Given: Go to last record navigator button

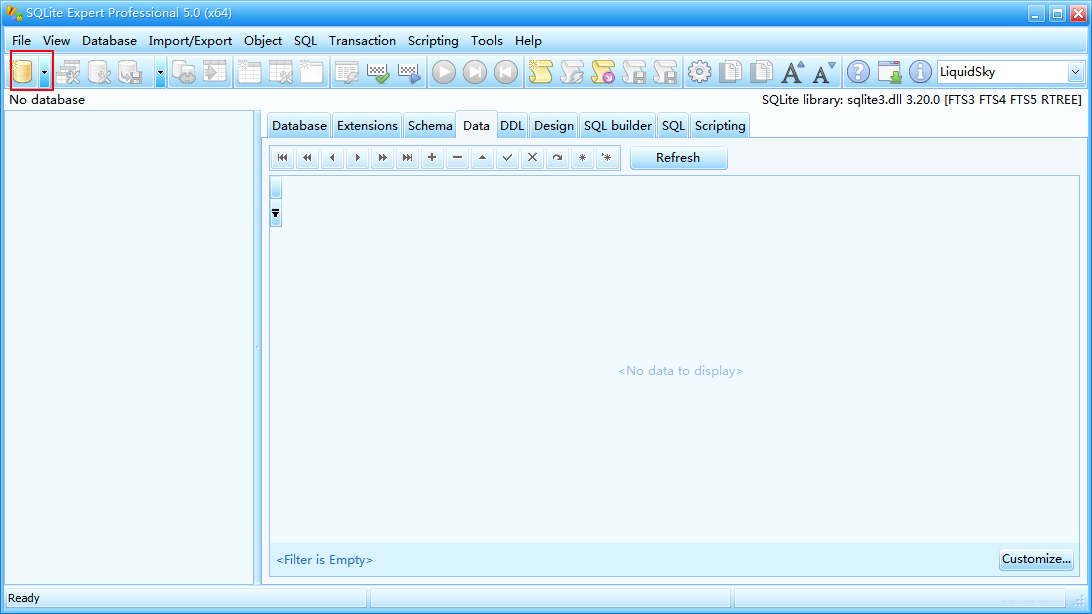Looking at the screenshot, I should coord(407,158).
